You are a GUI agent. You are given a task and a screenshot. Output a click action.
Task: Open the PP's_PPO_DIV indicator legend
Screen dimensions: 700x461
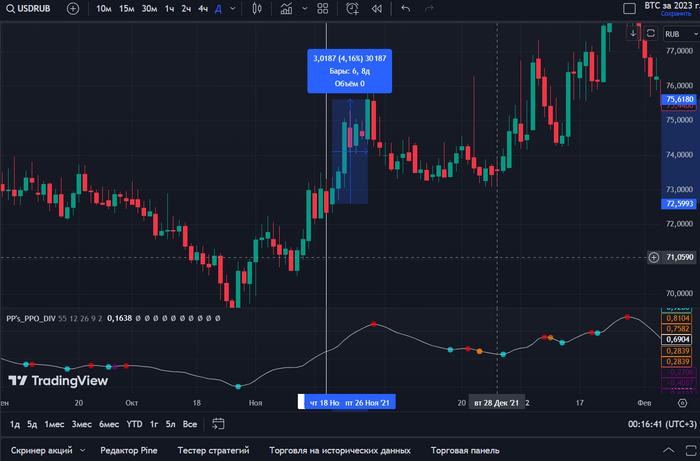point(31,318)
